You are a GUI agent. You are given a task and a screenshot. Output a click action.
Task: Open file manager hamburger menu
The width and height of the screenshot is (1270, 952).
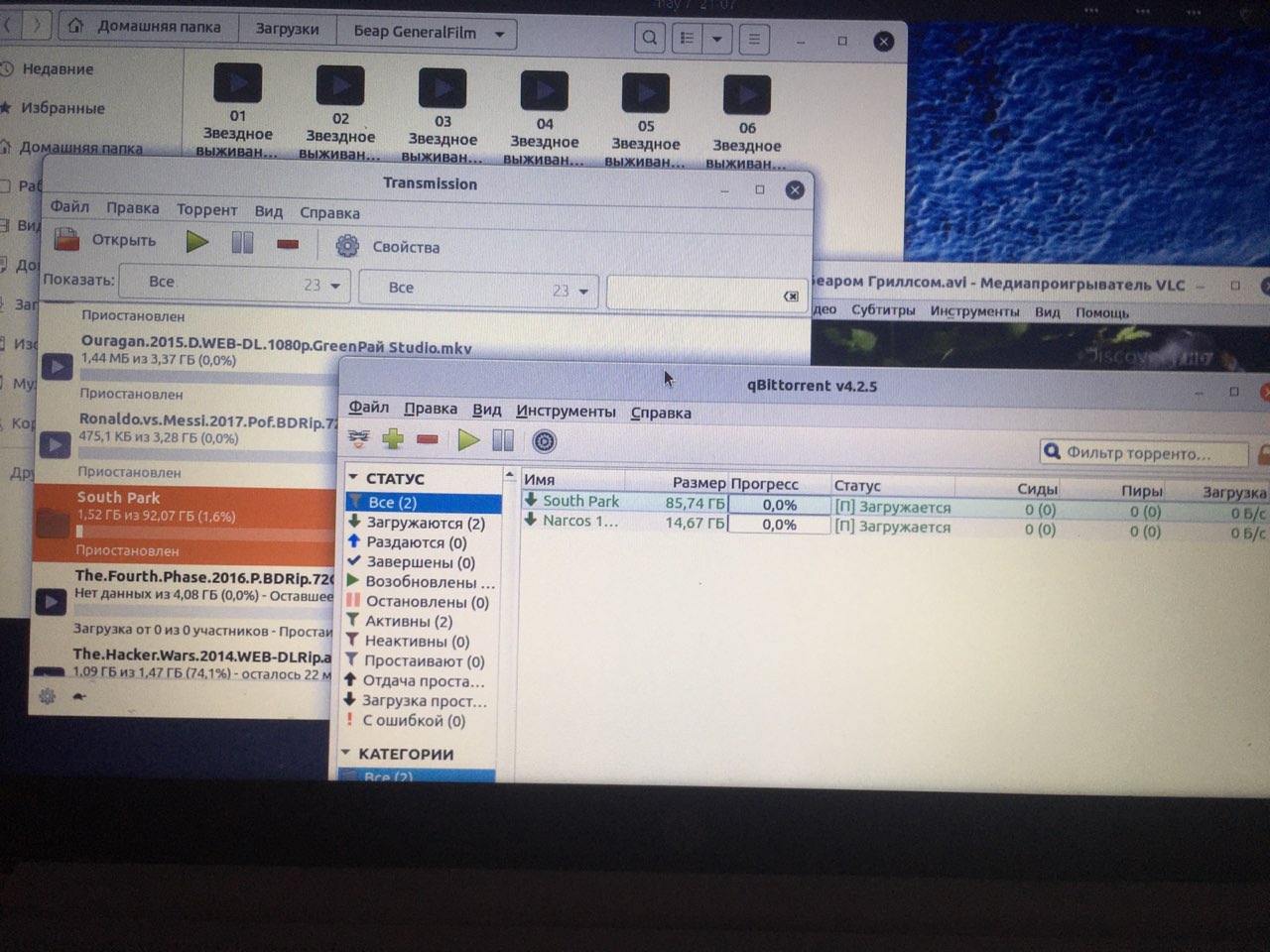tap(754, 40)
